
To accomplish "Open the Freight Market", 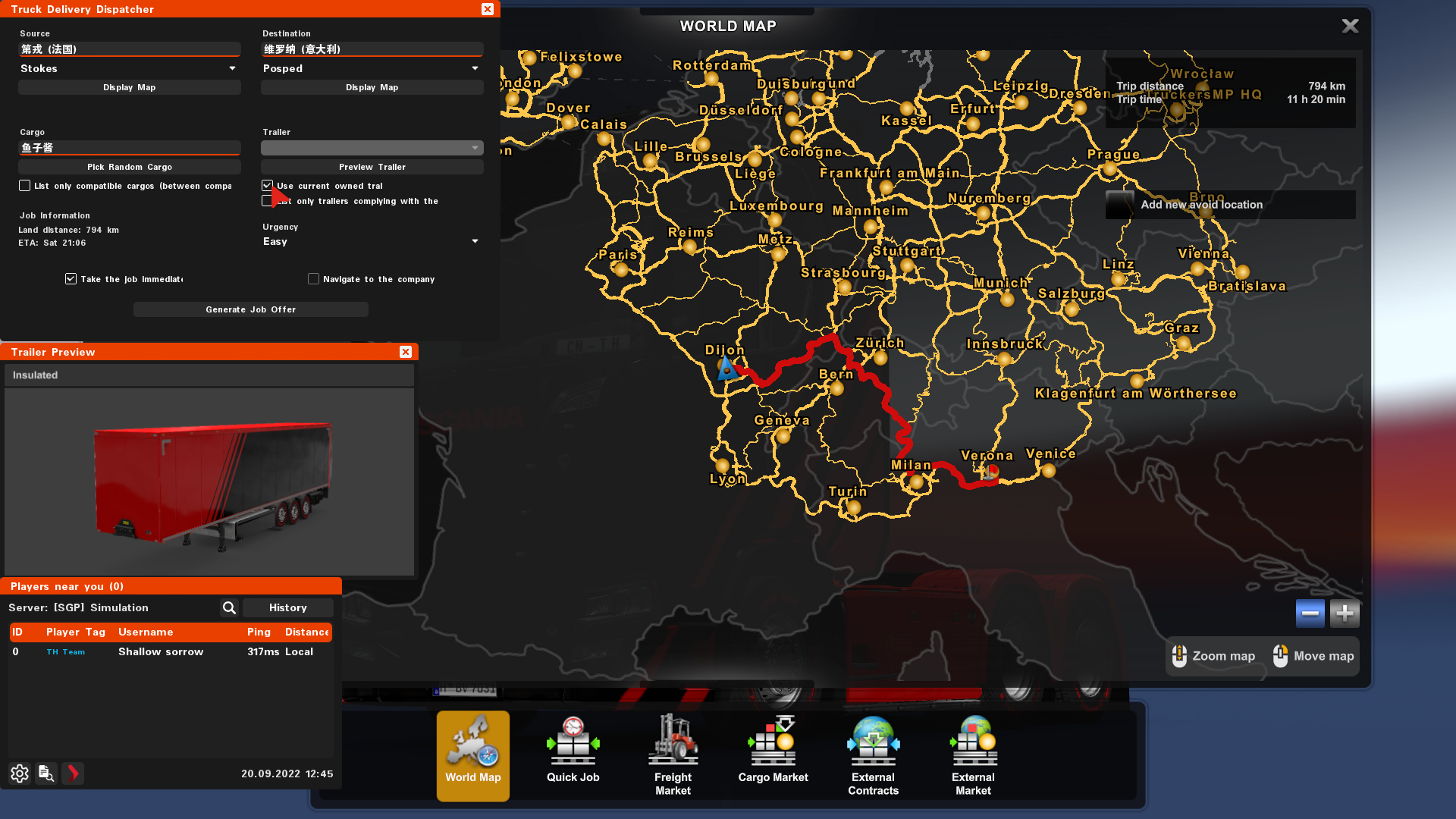I will [673, 755].
